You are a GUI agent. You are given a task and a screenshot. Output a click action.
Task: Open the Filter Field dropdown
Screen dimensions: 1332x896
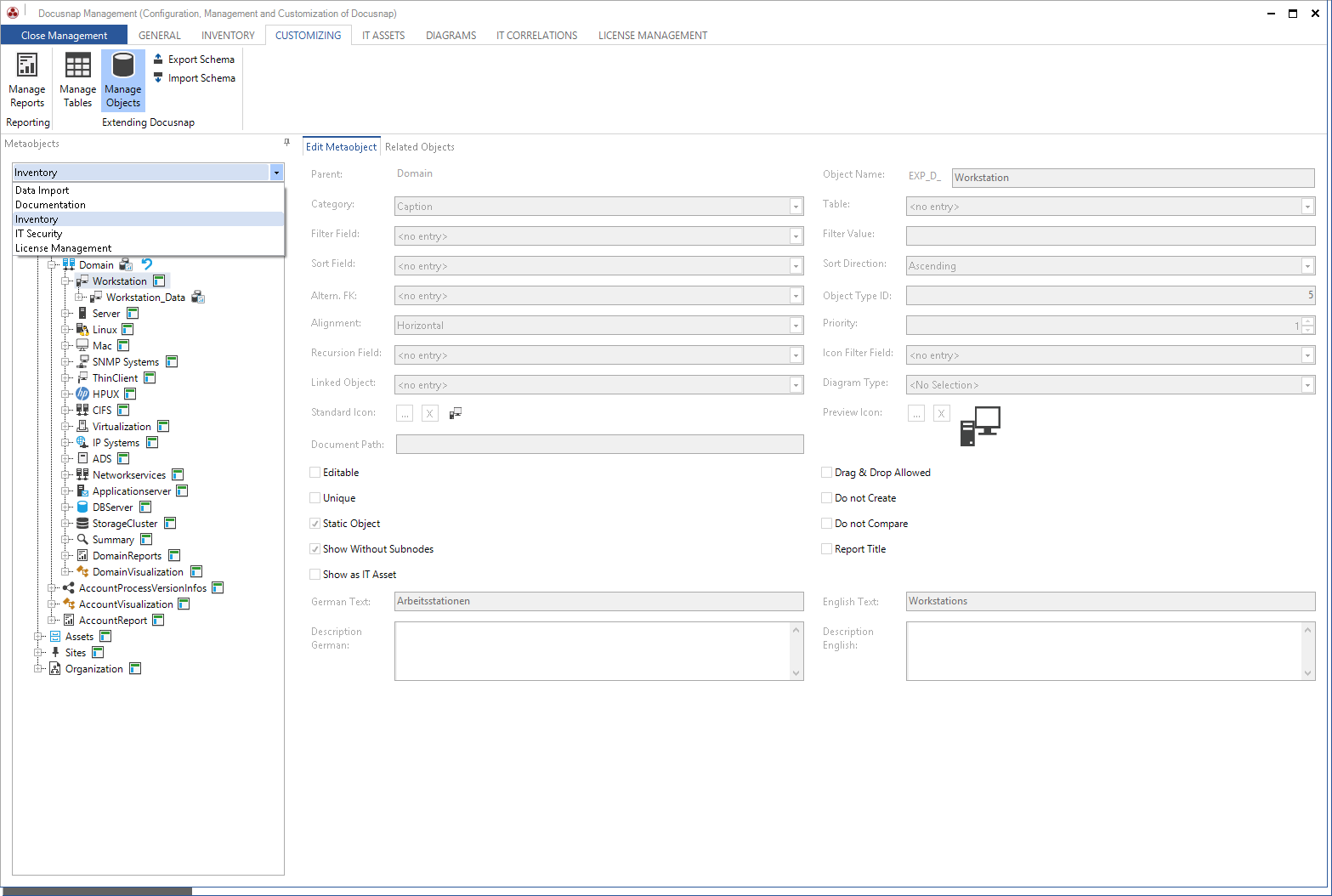(796, 236)
